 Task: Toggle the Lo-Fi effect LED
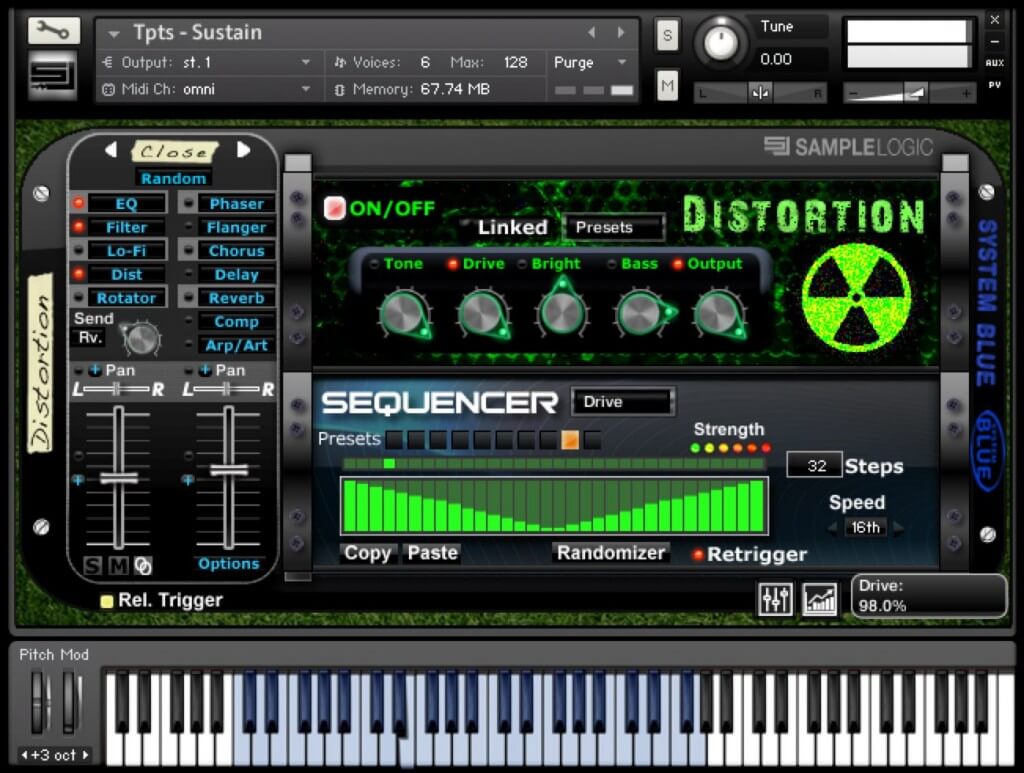coord(78,250)
